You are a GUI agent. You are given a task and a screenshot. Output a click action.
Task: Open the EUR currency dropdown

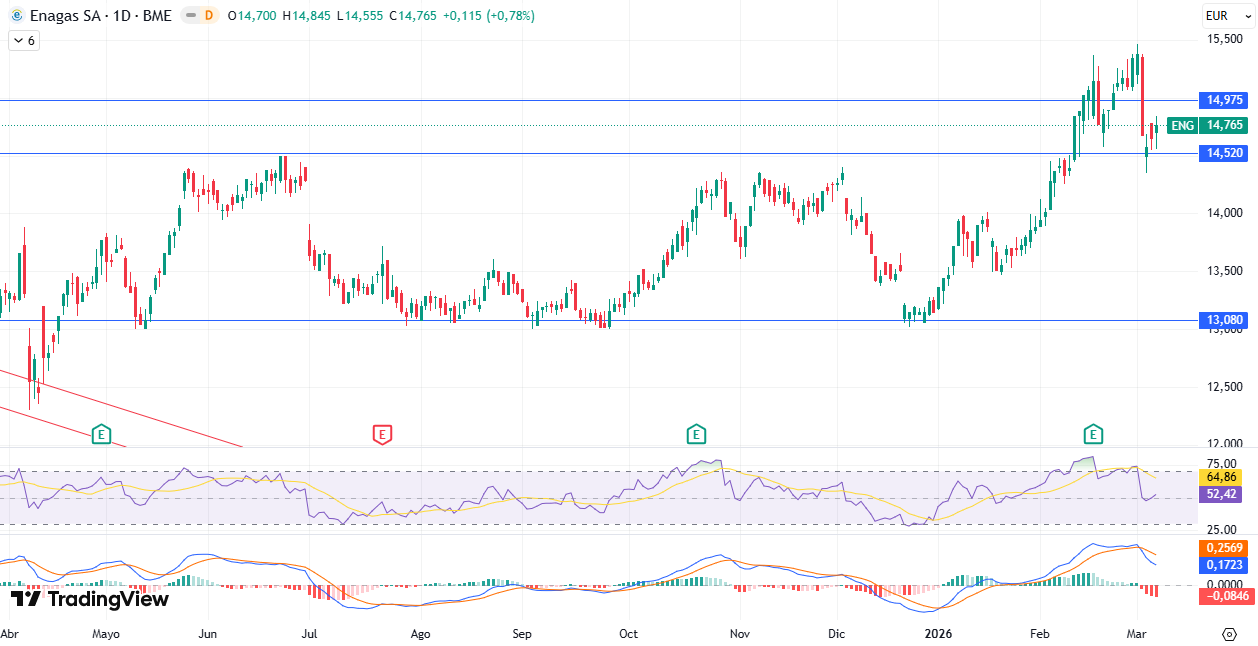1217,16
